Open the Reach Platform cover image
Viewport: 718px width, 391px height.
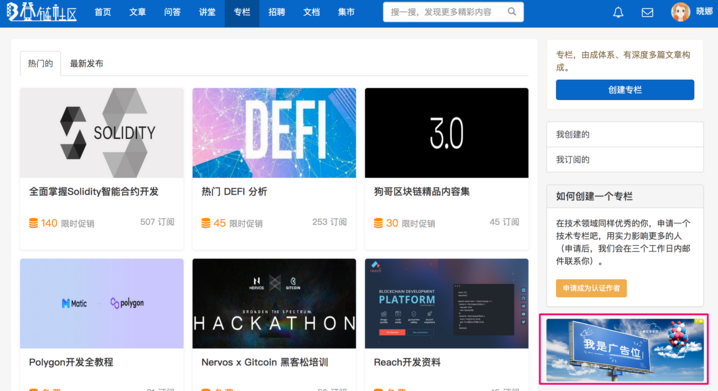coord(446,304)
